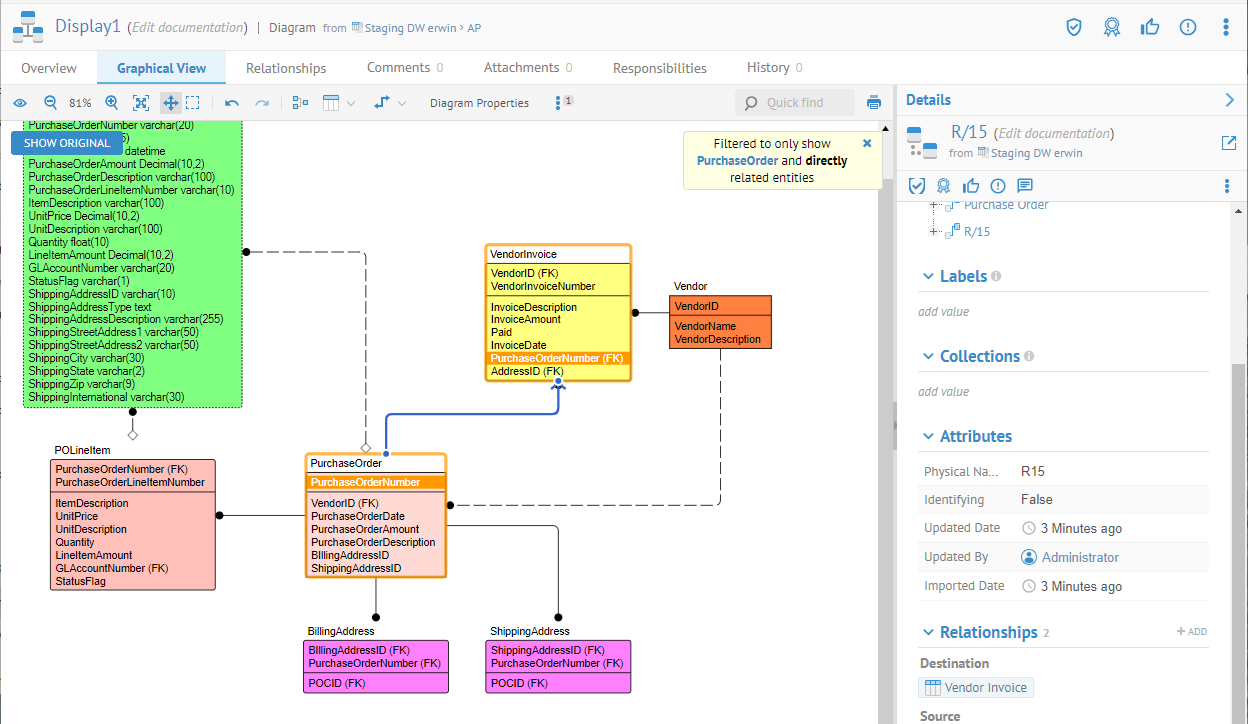This screenshot has height=724, width=1248.
Task: Expand the R/15 tree node
Action: click(935, 232)
